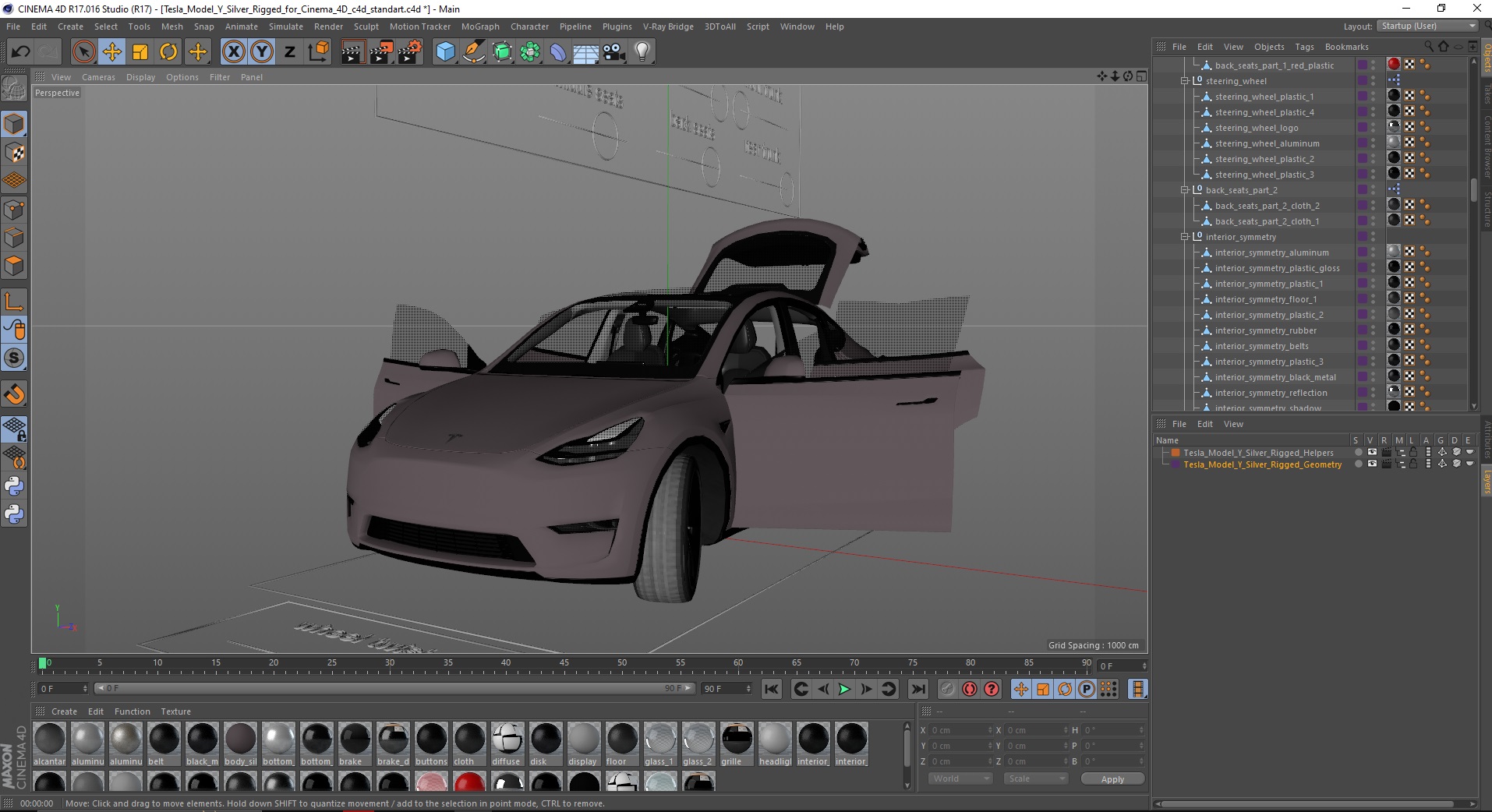This screenshot has height=812, width=1492.
Task: Activate the Rotate tool
Action: (168, 51)
